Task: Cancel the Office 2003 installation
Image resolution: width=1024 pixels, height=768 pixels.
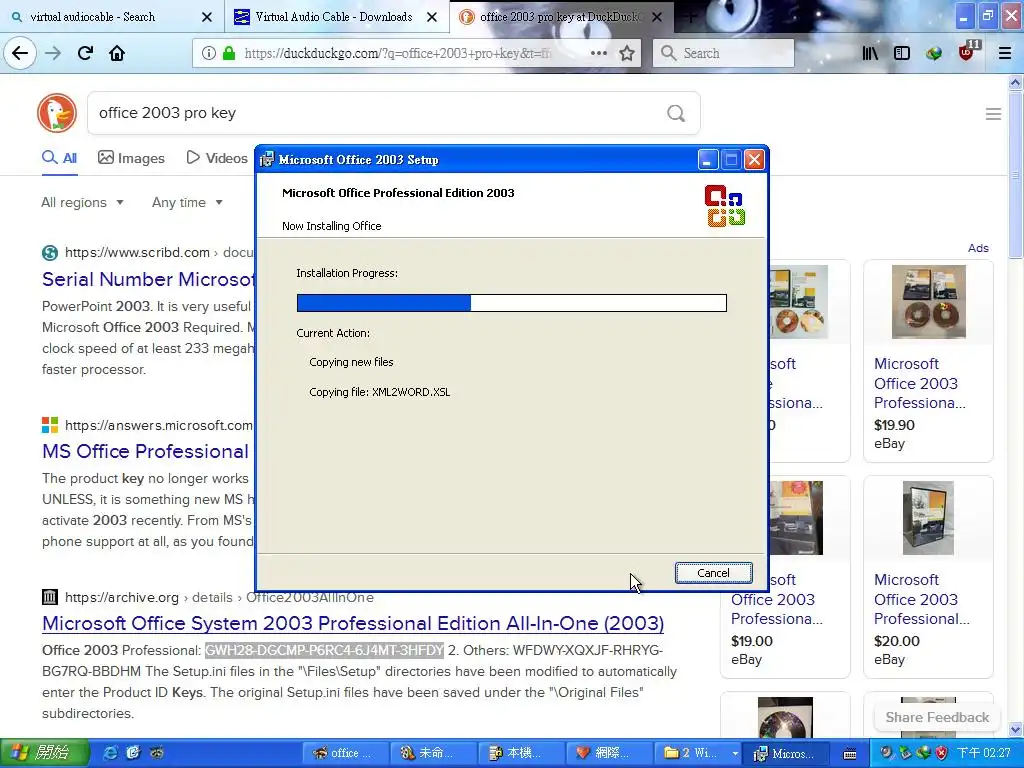Action: pos(713,573)
